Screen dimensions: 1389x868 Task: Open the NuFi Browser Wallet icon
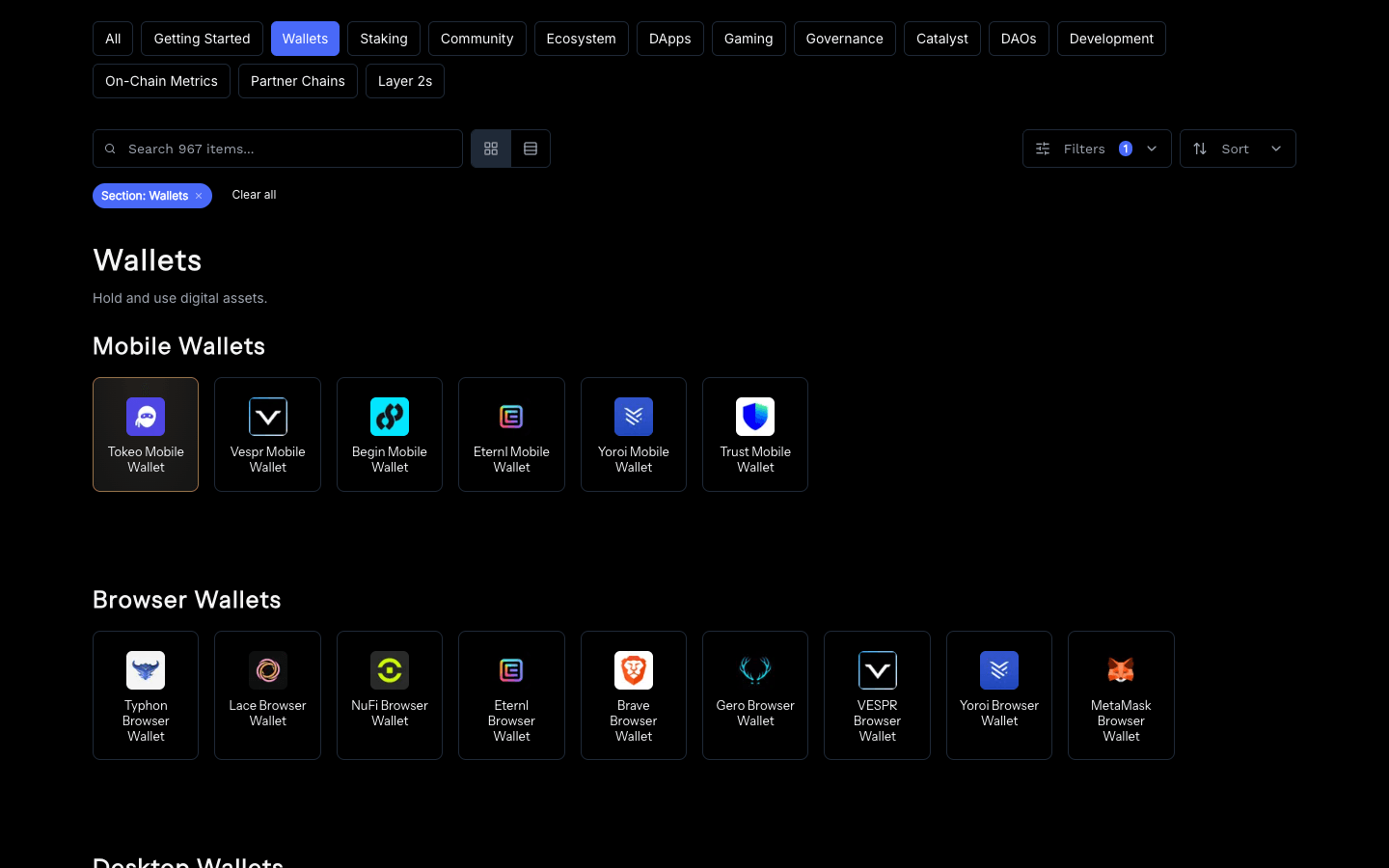click(x=389, y=669)
